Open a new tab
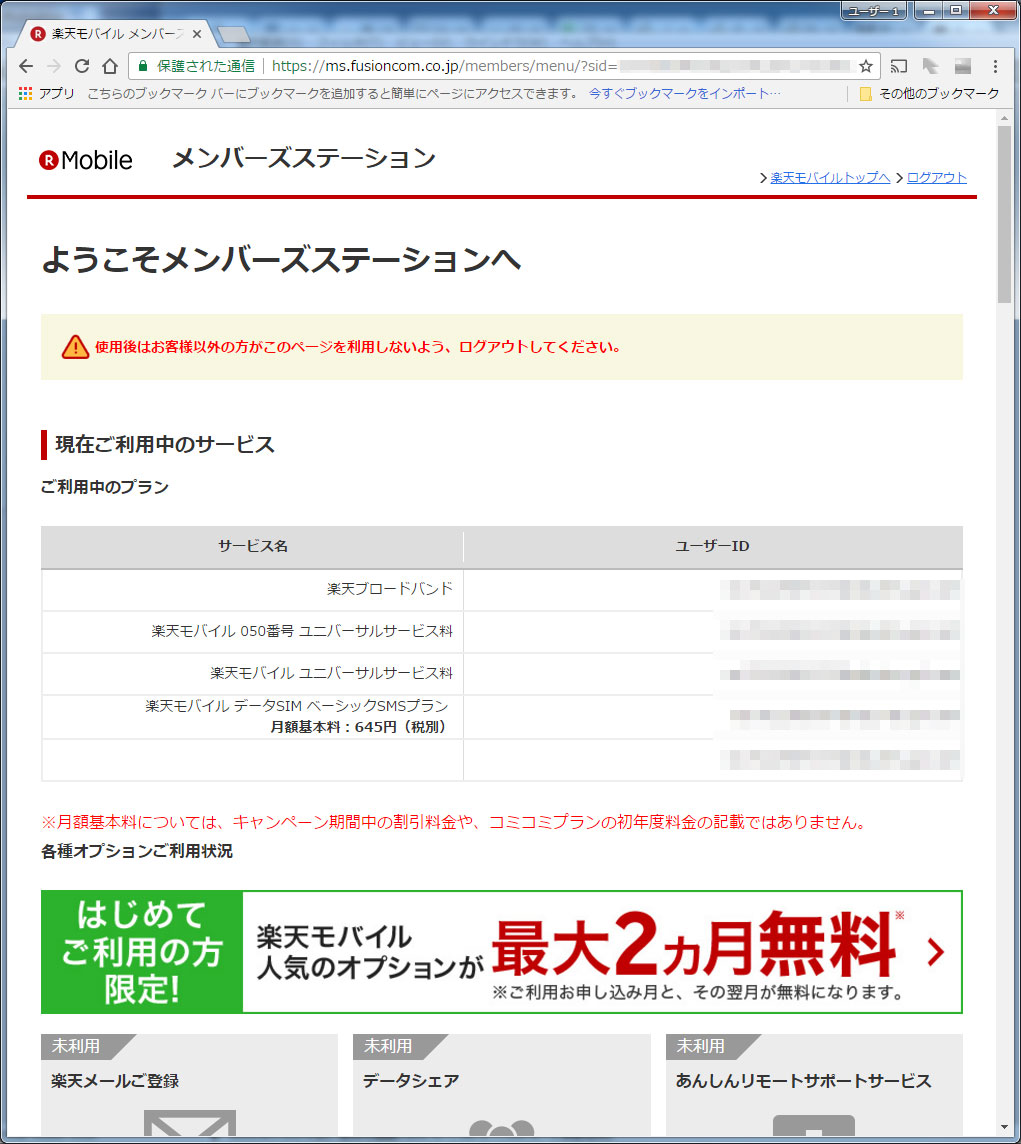The height and width of the screenshot is (1144, 1021). pyautogui.click(x=233, y=35)
